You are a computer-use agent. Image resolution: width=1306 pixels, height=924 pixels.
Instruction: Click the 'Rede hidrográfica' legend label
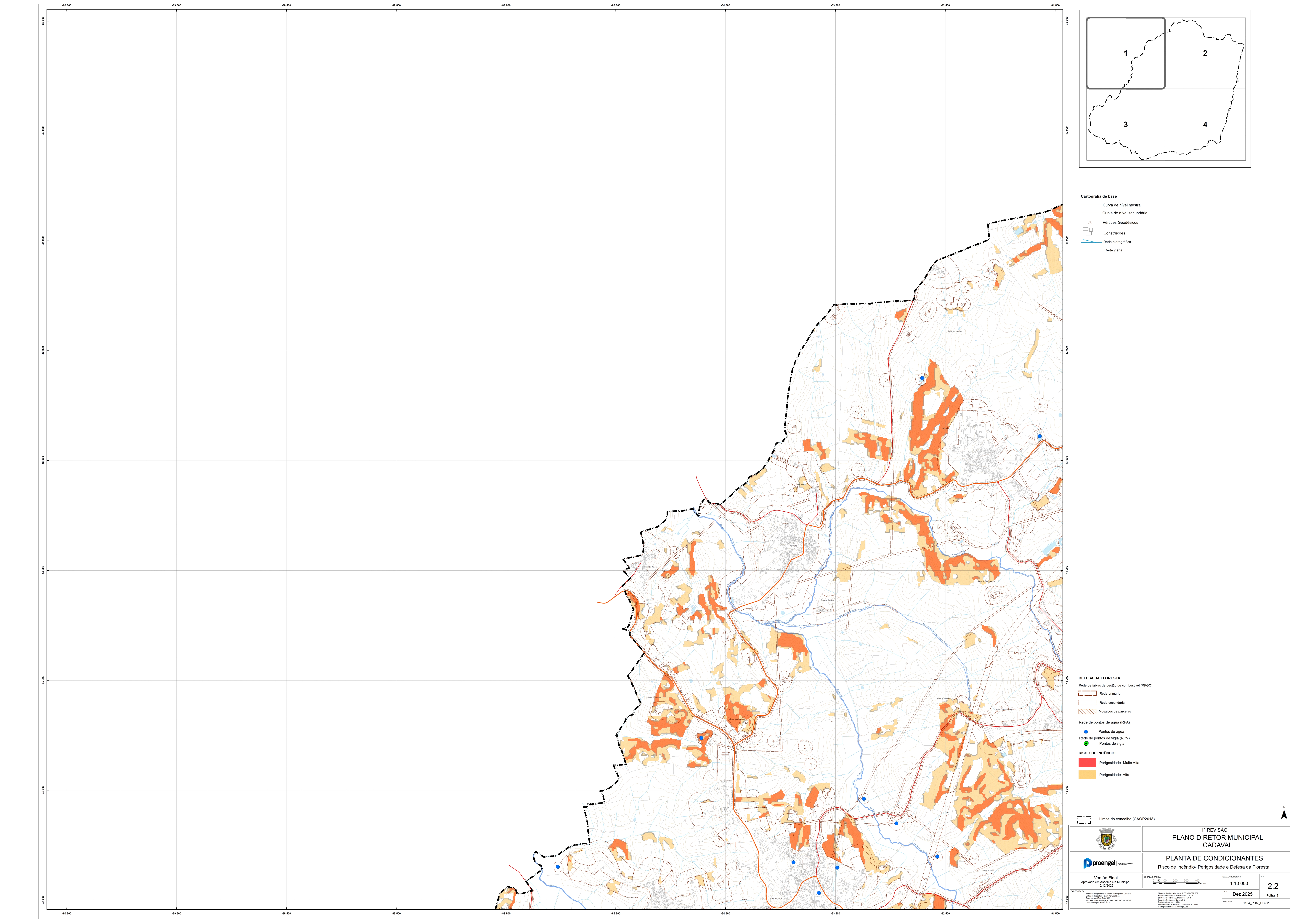pos(1117,242)
